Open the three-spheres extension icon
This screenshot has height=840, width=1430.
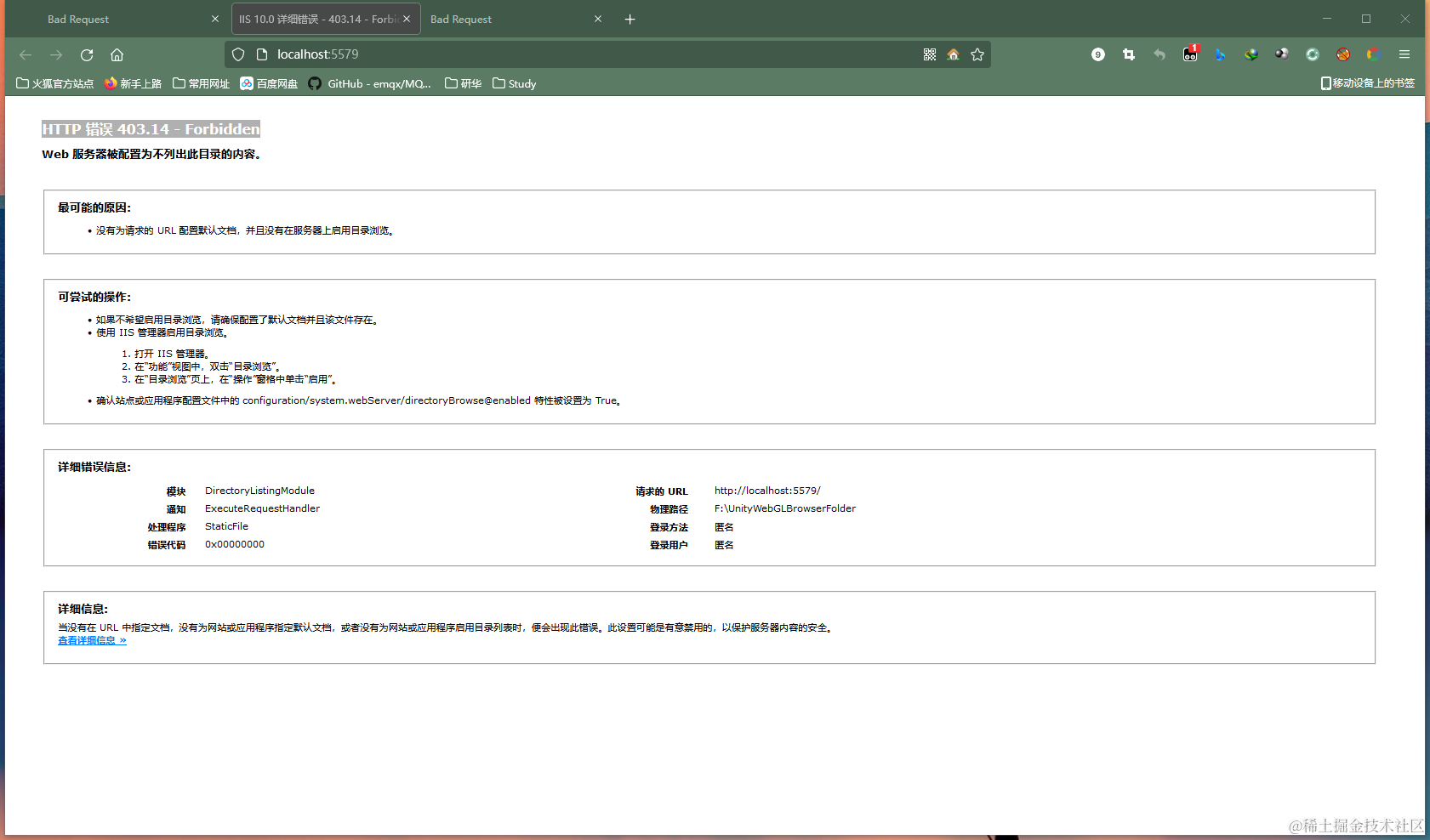click(x=1282, y=54)
